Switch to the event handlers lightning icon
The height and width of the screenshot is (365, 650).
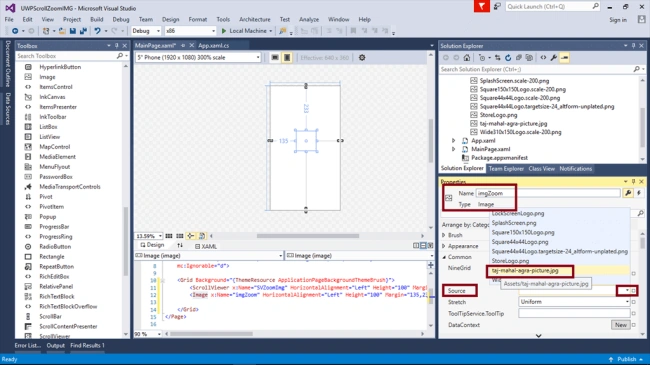pos(639,193)
